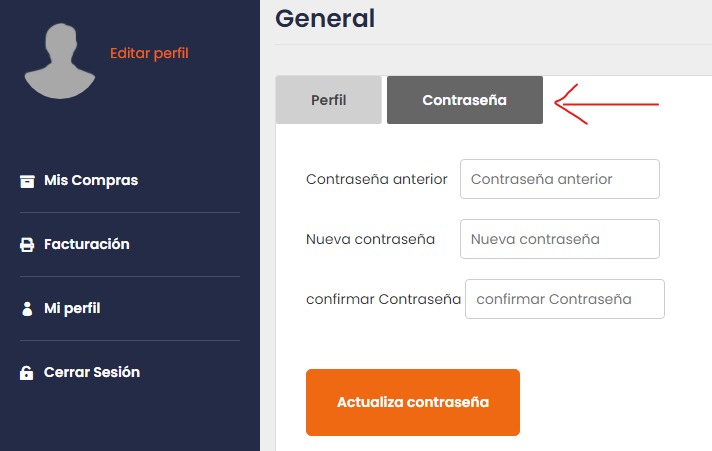Click the Facturación printer icon

(x=27, y=245)
